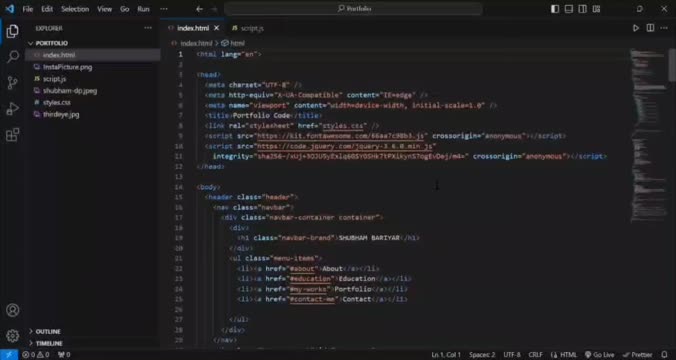Viewport: 676px width, 360px height.
Task: Click the SHUBHAM BARIYAR heading text
Action: (x=369, y=238)
